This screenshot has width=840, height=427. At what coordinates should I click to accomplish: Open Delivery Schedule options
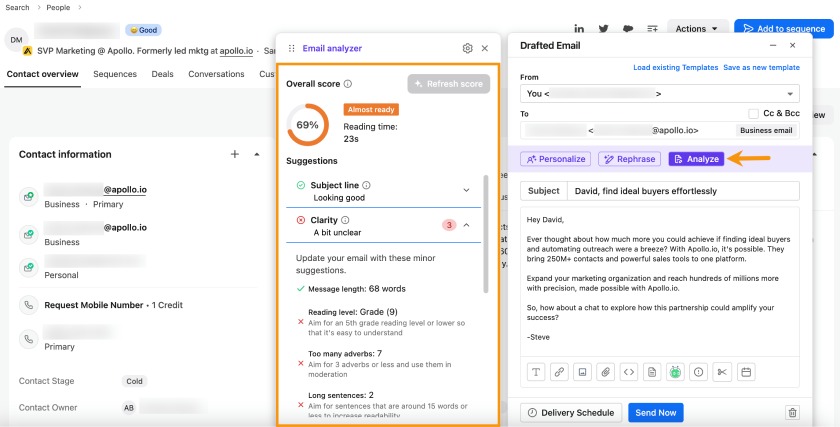571,413
